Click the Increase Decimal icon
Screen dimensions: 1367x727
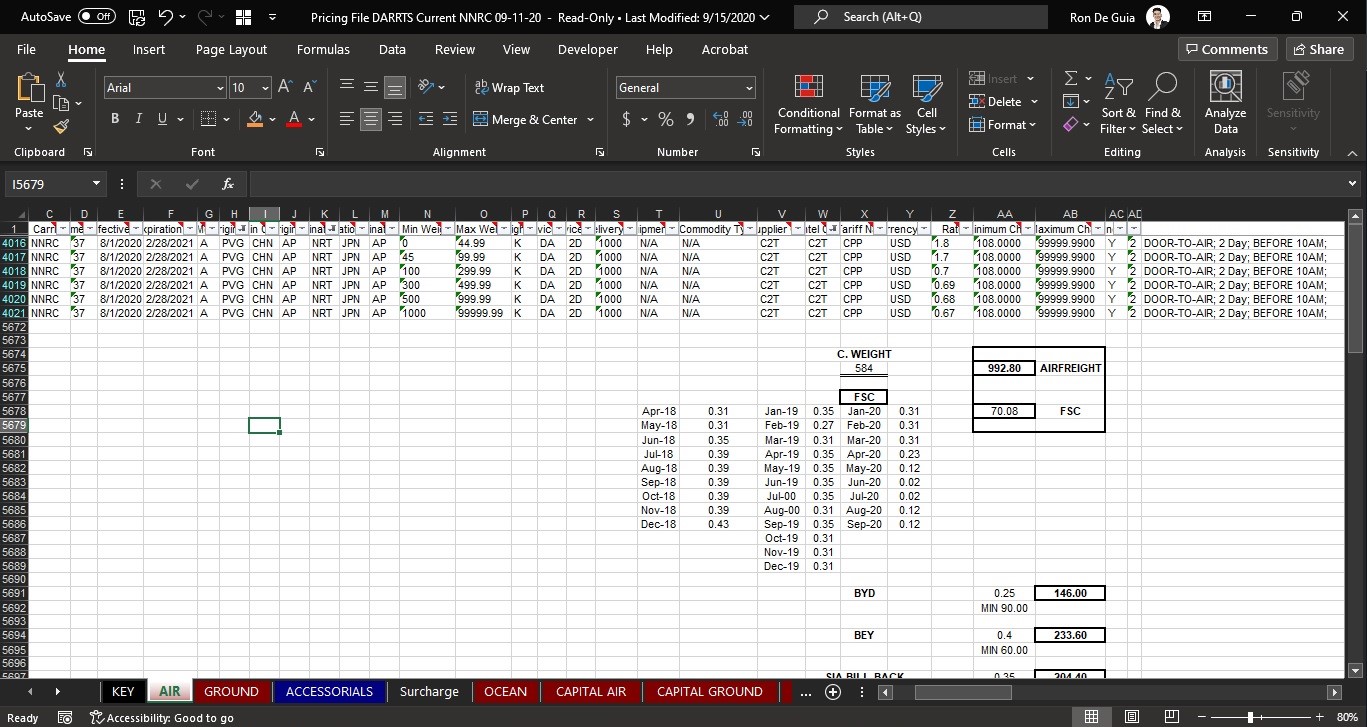pos(721,119)
